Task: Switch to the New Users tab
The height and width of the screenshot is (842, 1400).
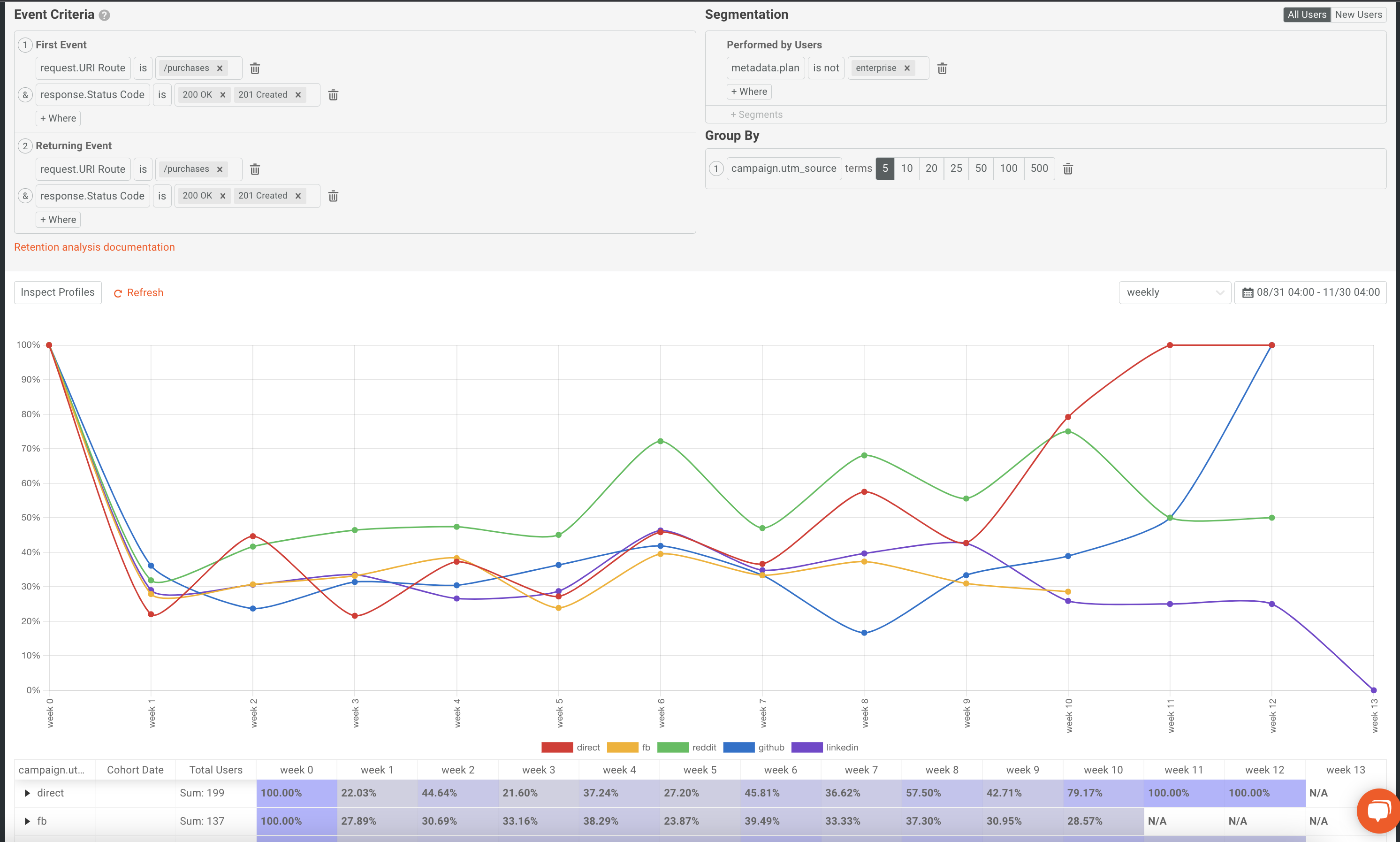Action: click(1359, 14)
